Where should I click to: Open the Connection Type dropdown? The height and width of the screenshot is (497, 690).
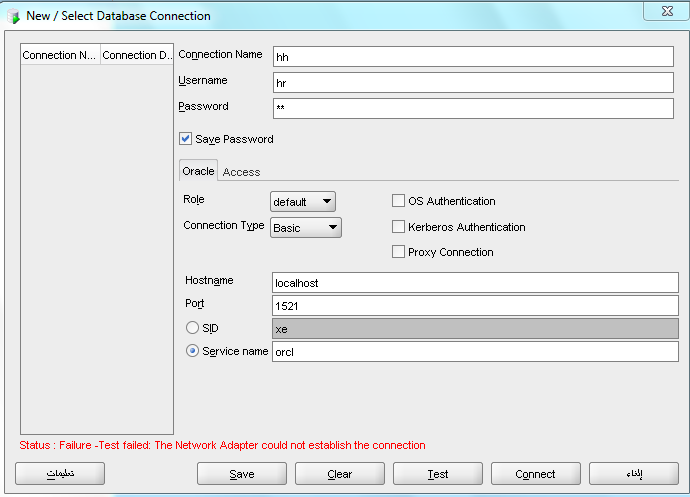tap(306, 228)
